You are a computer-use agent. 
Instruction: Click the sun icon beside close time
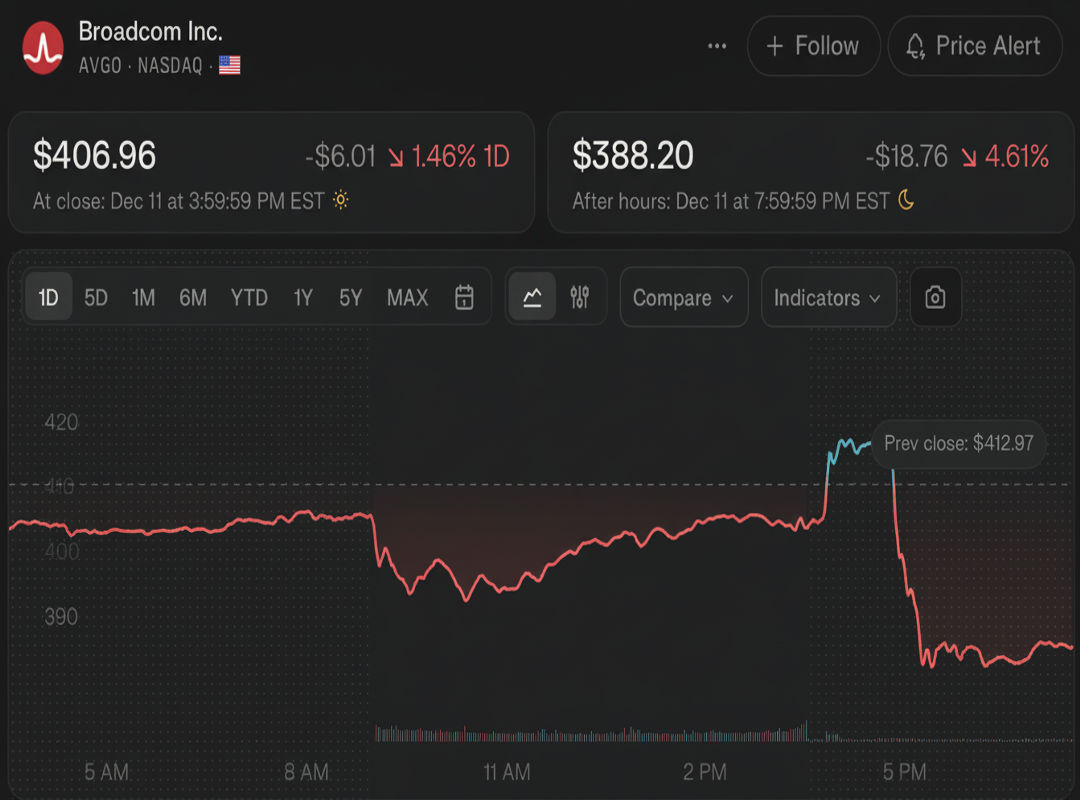click(341, 201)
